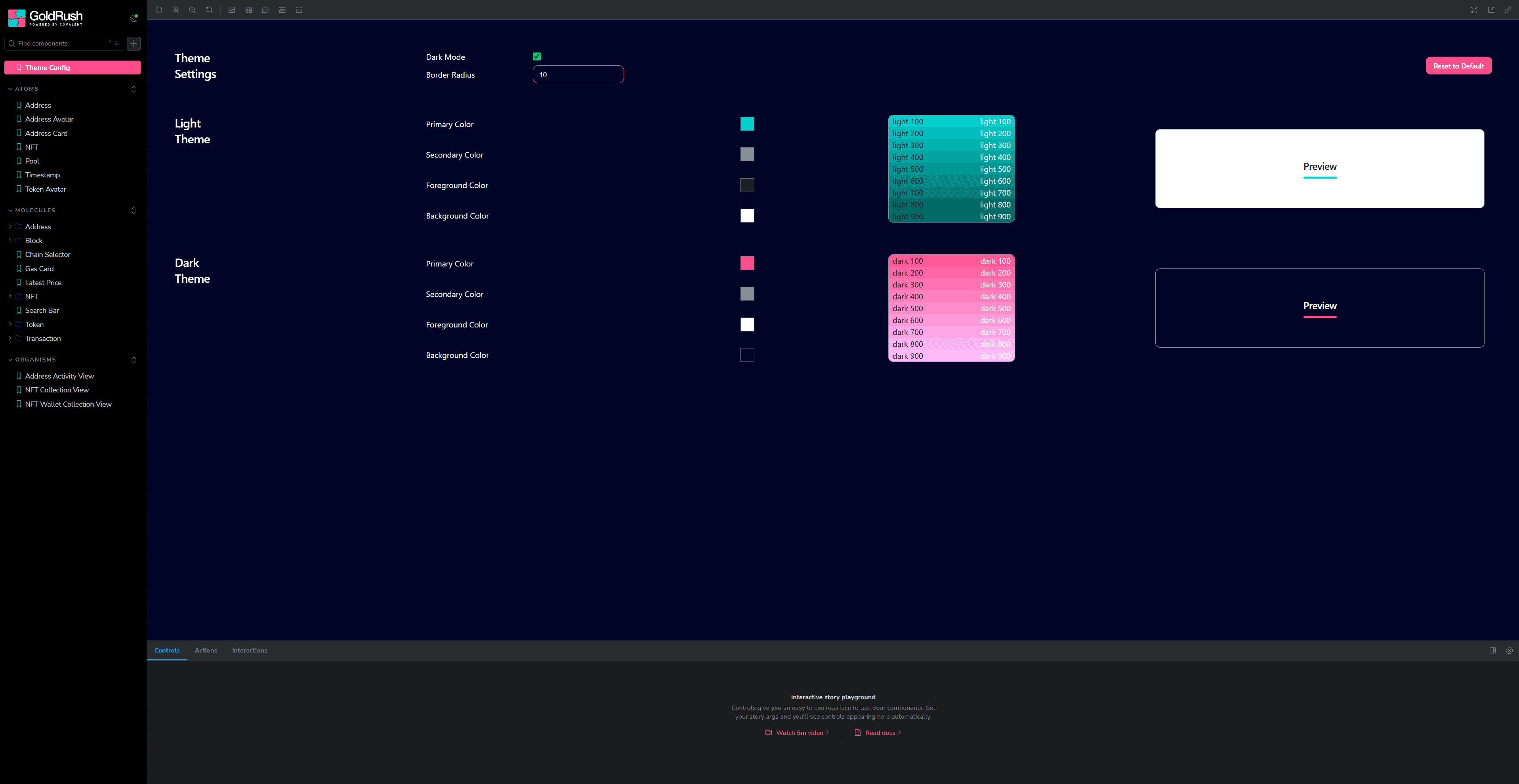The width and height of the screenshot is (1519, 784).
Task: Click the Reset to Default button
Action: (x=1458, y=66)
